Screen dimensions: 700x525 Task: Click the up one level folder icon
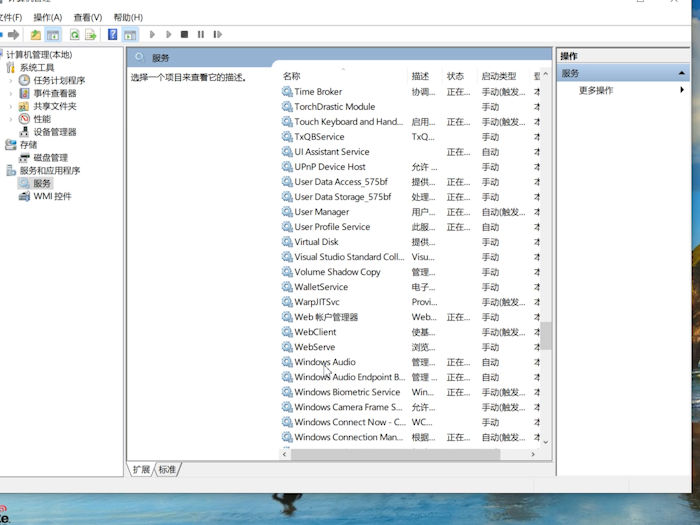point(35,34)
